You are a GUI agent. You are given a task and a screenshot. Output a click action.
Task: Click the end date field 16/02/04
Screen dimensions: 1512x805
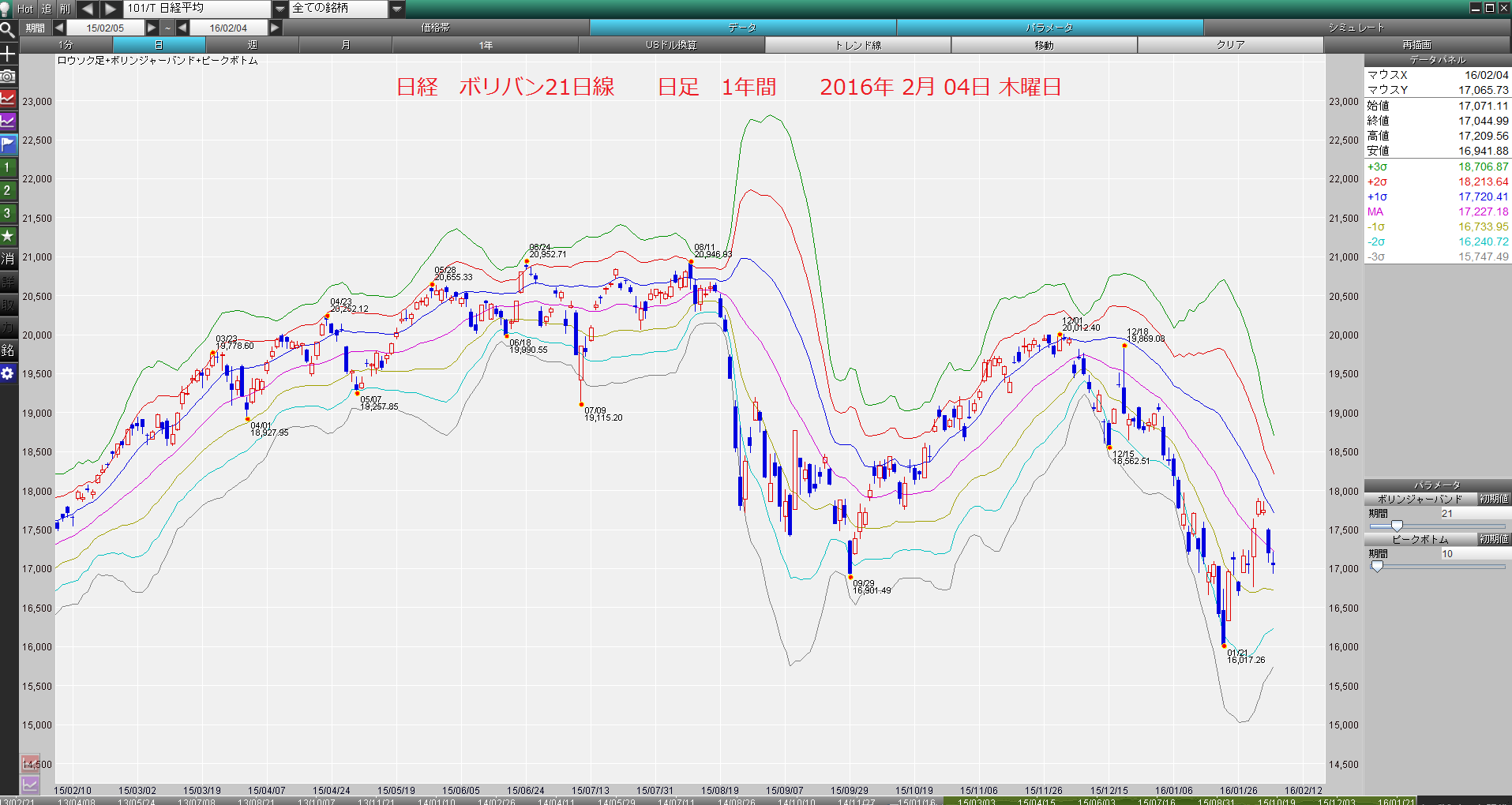[228, 28]
